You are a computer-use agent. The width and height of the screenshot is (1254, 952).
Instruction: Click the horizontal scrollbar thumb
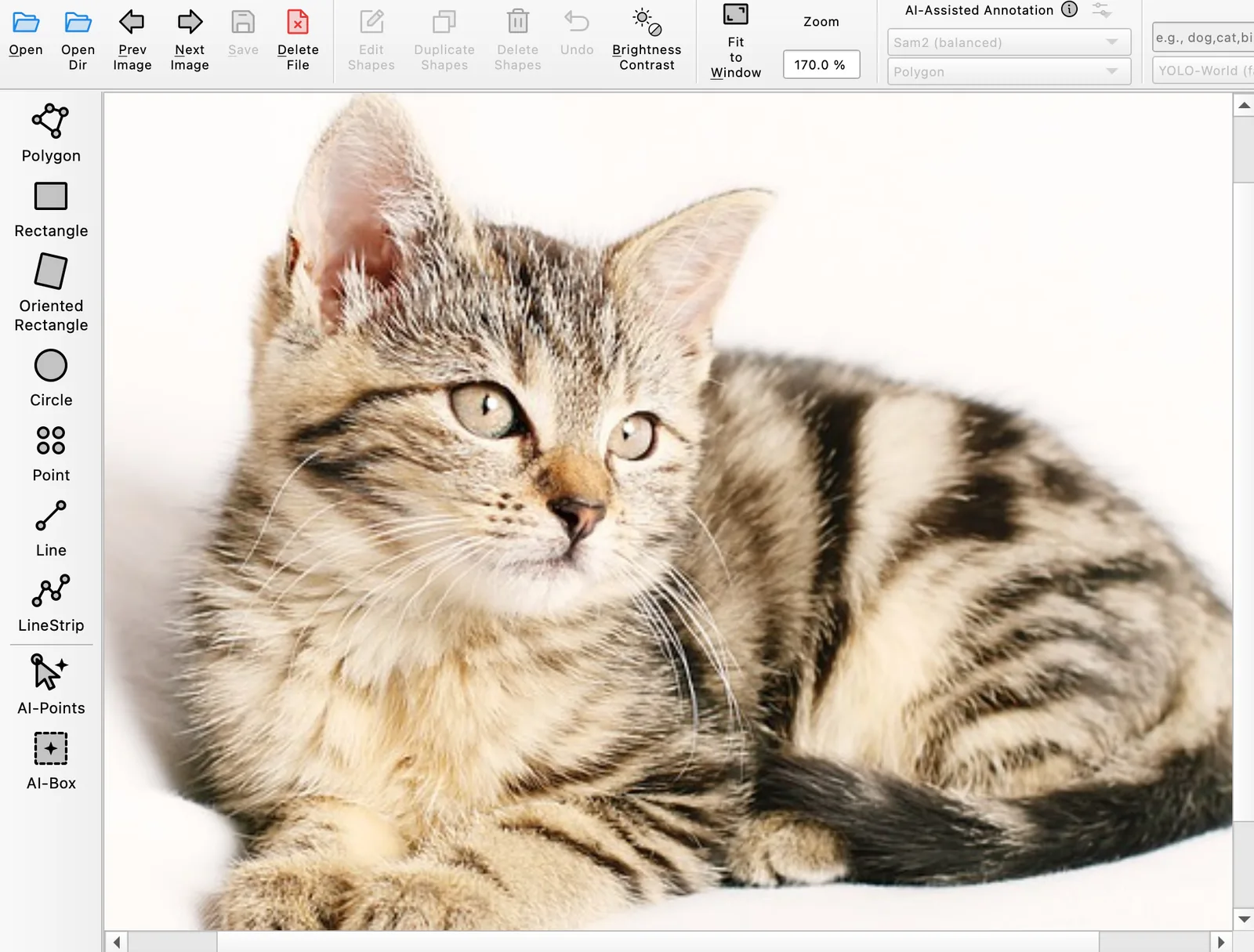(658, 942)
